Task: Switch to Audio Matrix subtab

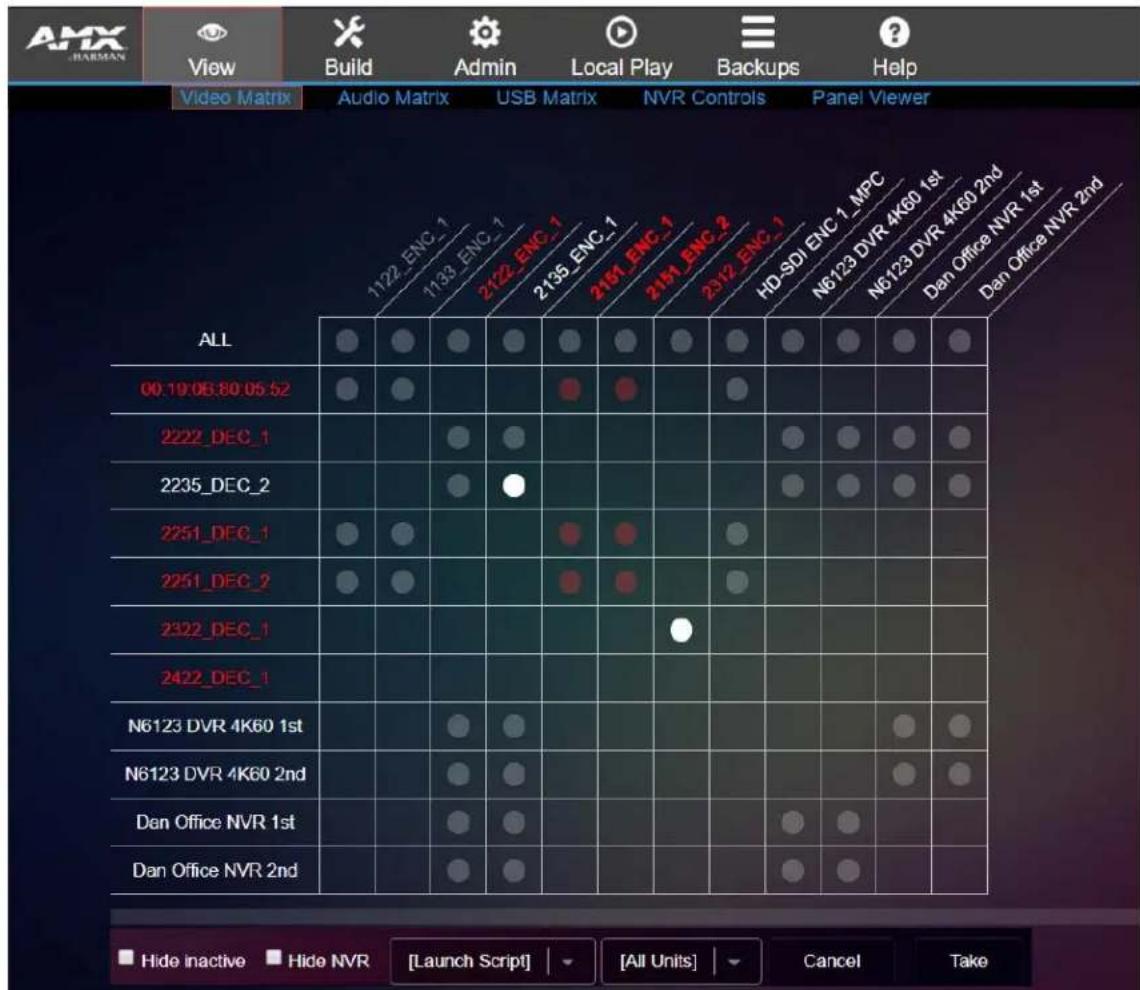Action: (393, 97)
